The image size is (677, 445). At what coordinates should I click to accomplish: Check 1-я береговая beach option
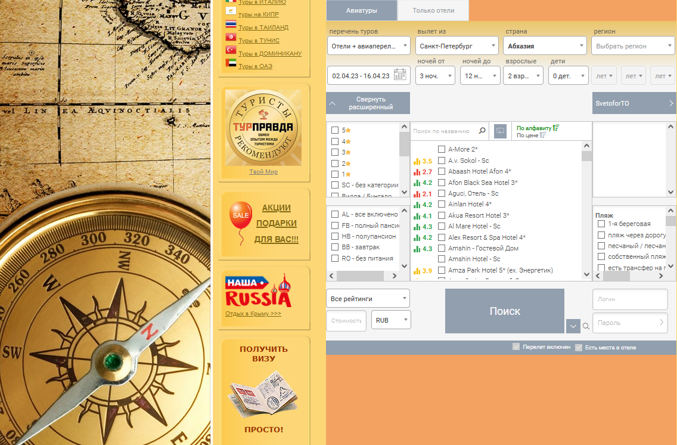click(x=601, y=224)
